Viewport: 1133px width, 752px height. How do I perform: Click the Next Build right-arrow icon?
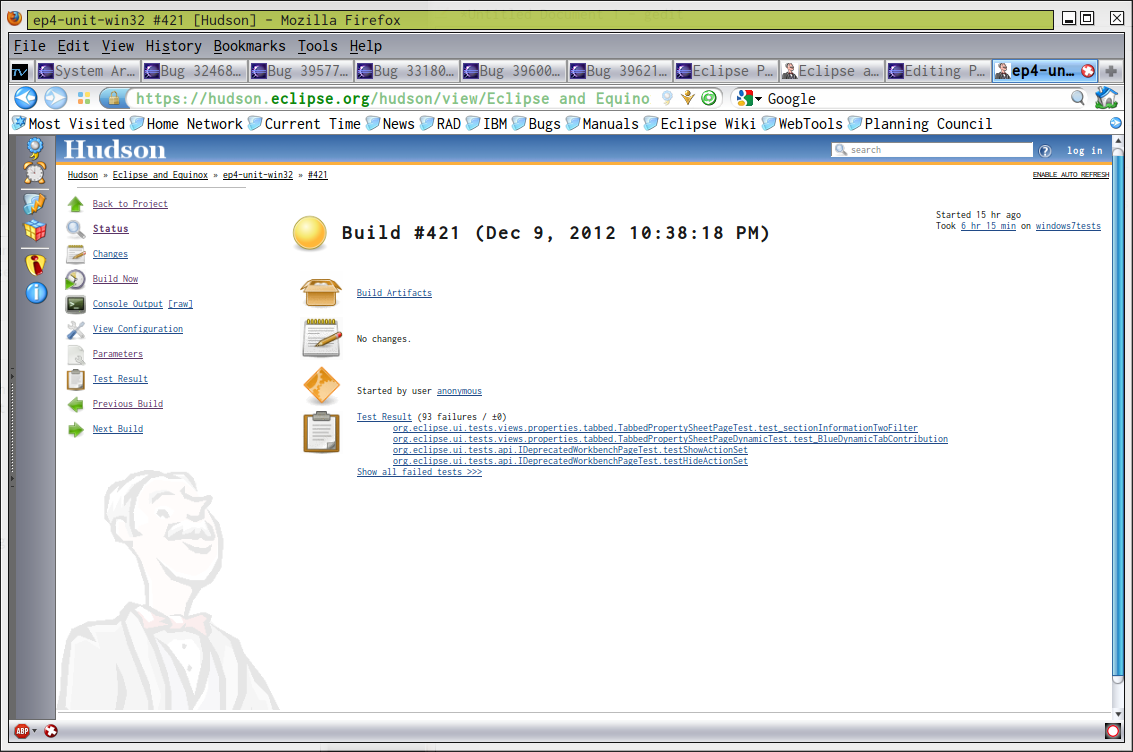coord(76,430)
